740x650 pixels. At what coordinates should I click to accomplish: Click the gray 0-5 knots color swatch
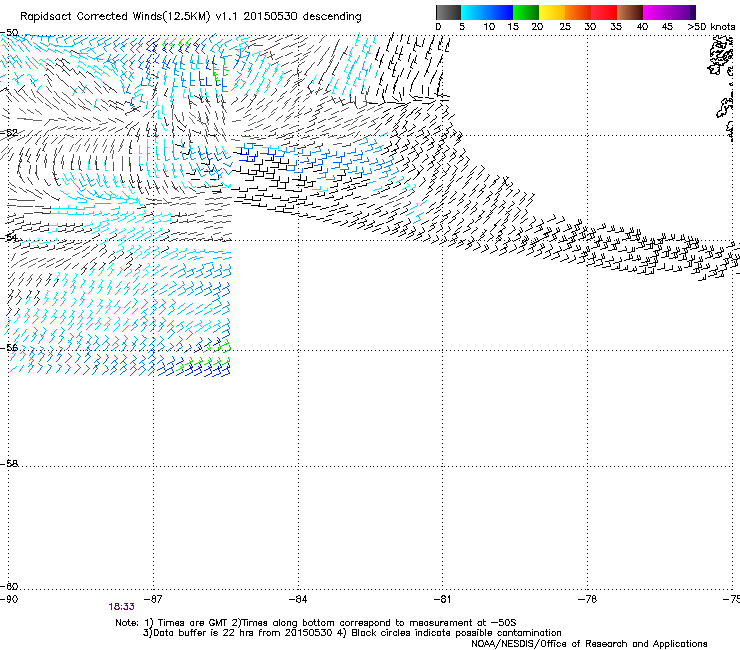448,12
